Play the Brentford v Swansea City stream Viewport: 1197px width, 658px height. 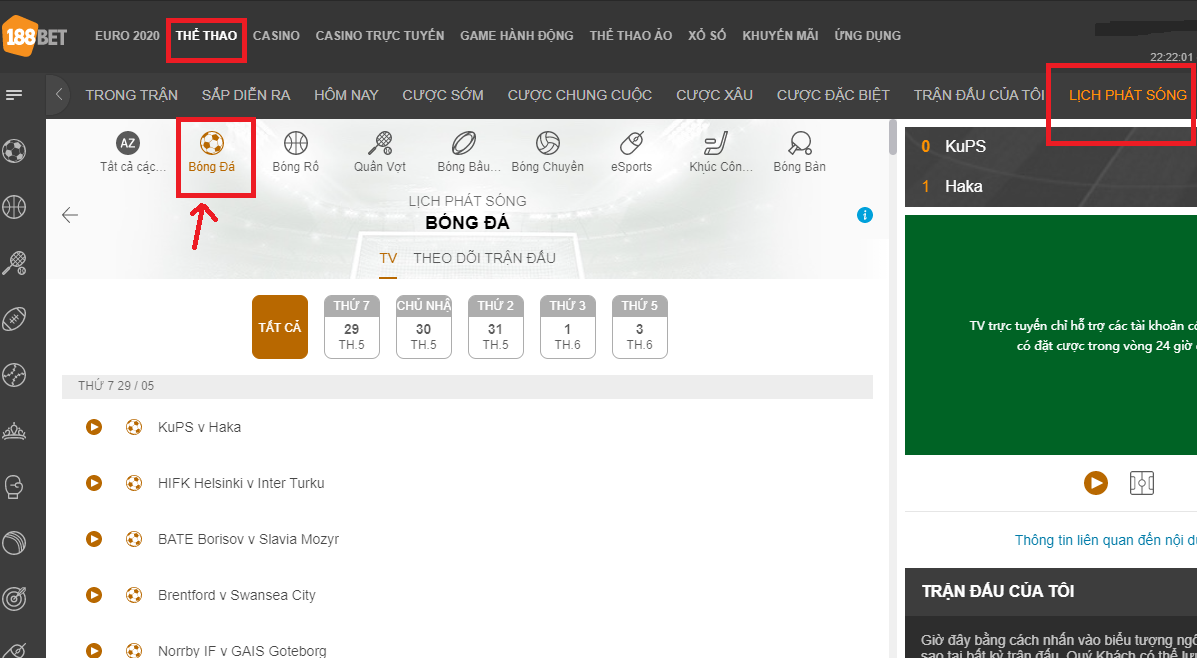(94, 595)
